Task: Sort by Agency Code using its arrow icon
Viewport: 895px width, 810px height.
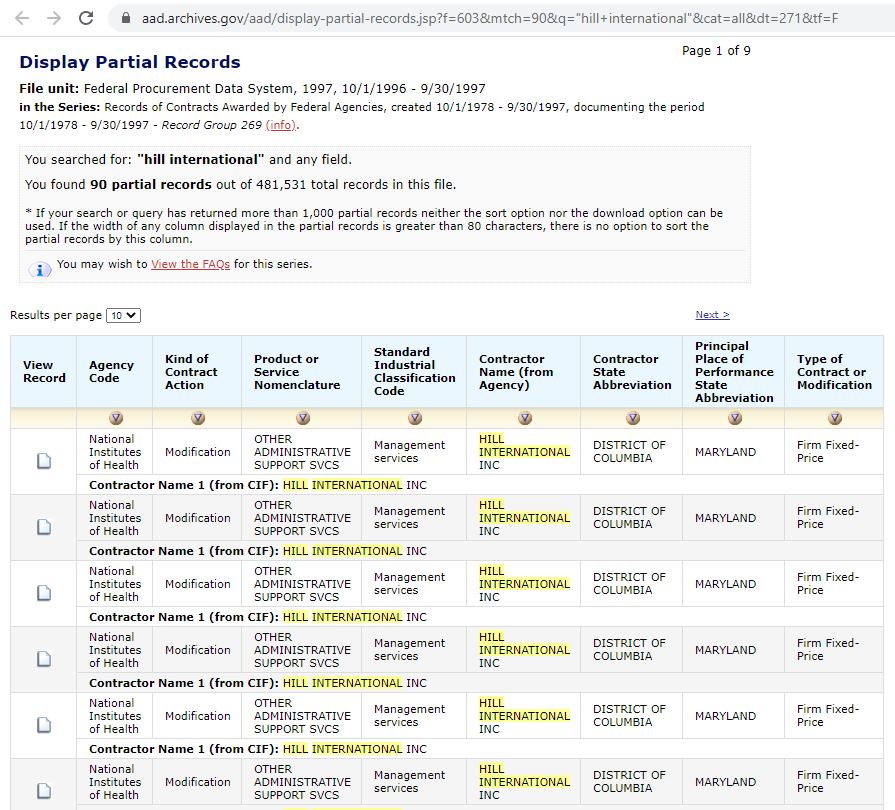Action: coord(116,418)
